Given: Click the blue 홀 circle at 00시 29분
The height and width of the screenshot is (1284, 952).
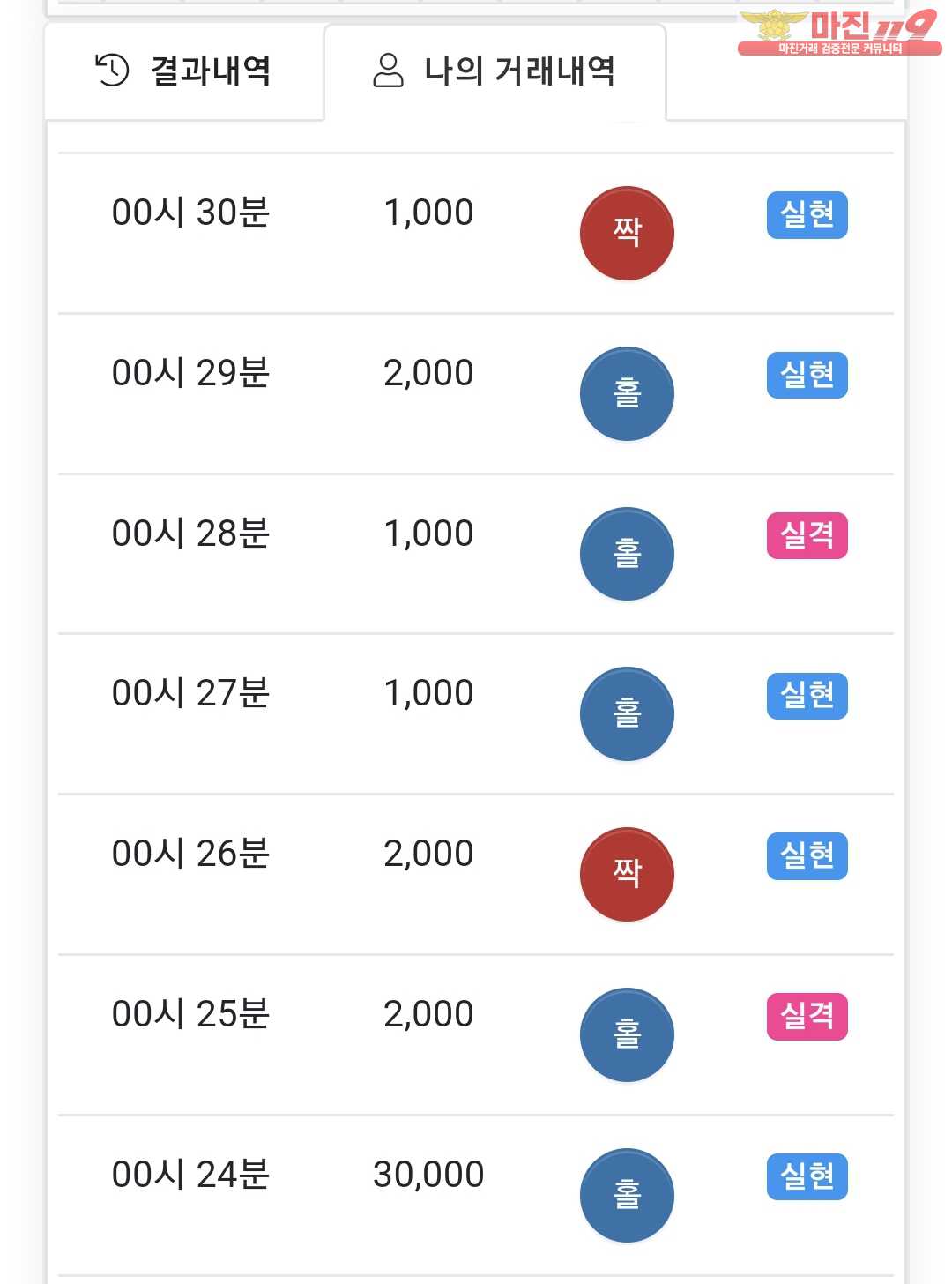Looking at the screenshot, I should [627, 393].
